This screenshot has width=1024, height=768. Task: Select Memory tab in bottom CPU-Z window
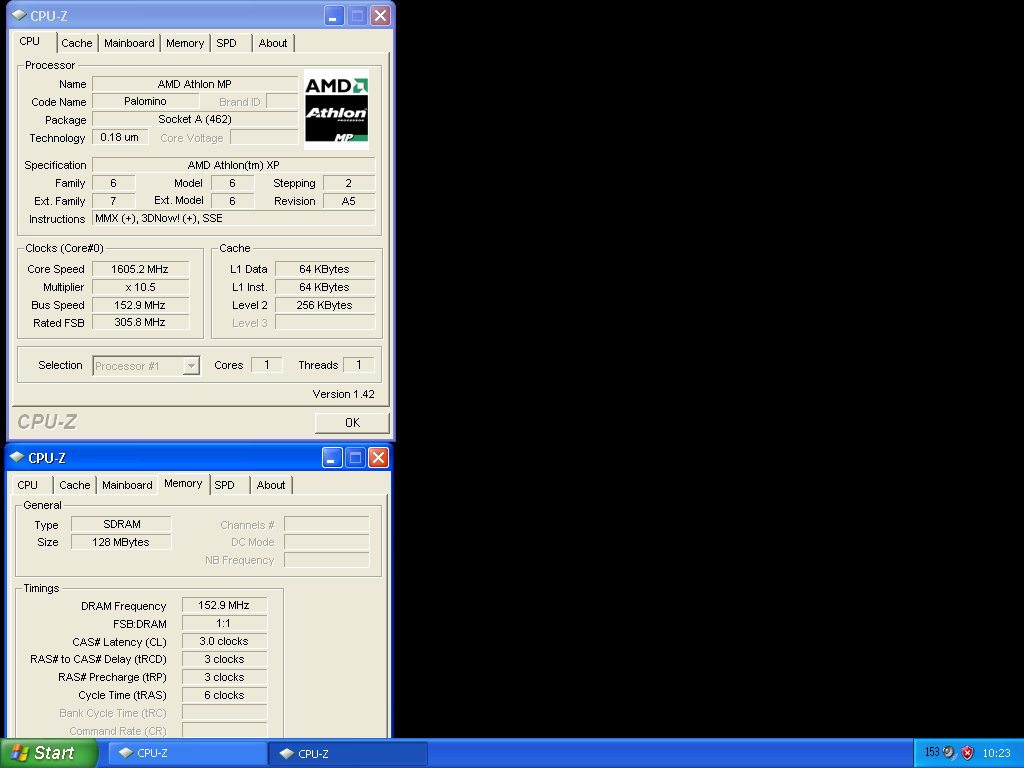[x=184, y=483]
